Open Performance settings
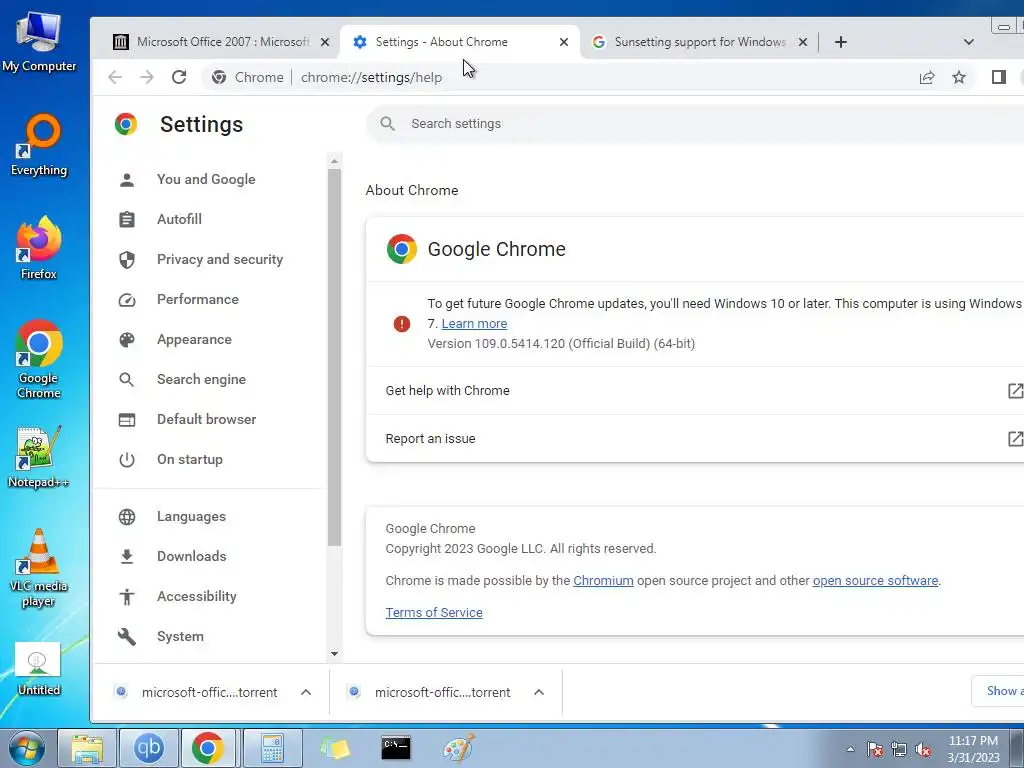Screen dimensions: 1024x768 [197, 299]
